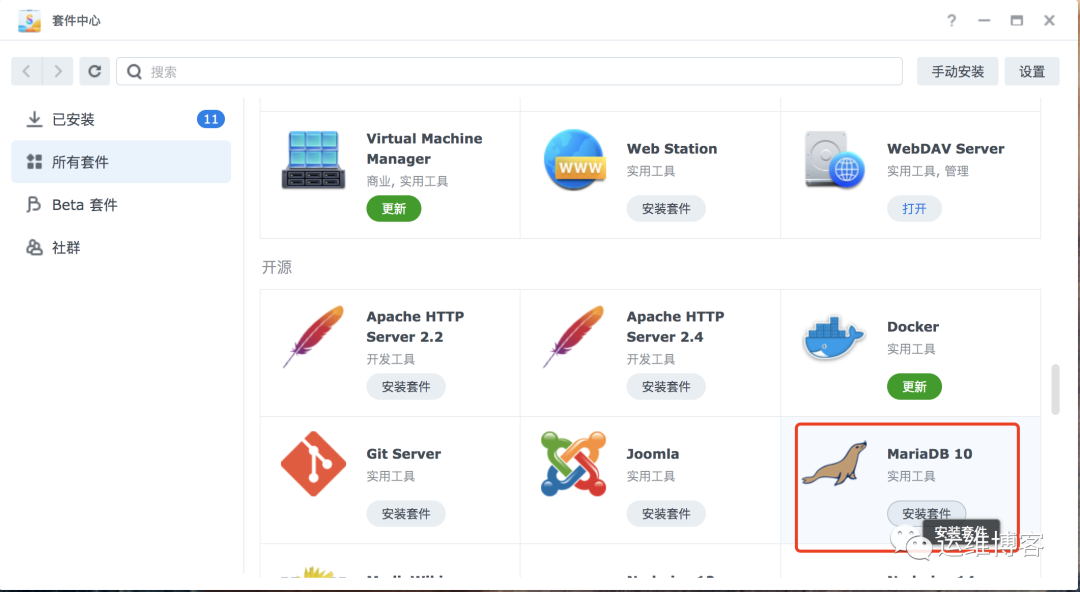The image size is (1080, 592).
Task: Click the MariaDB 10 title
Action: pos(929,454)
